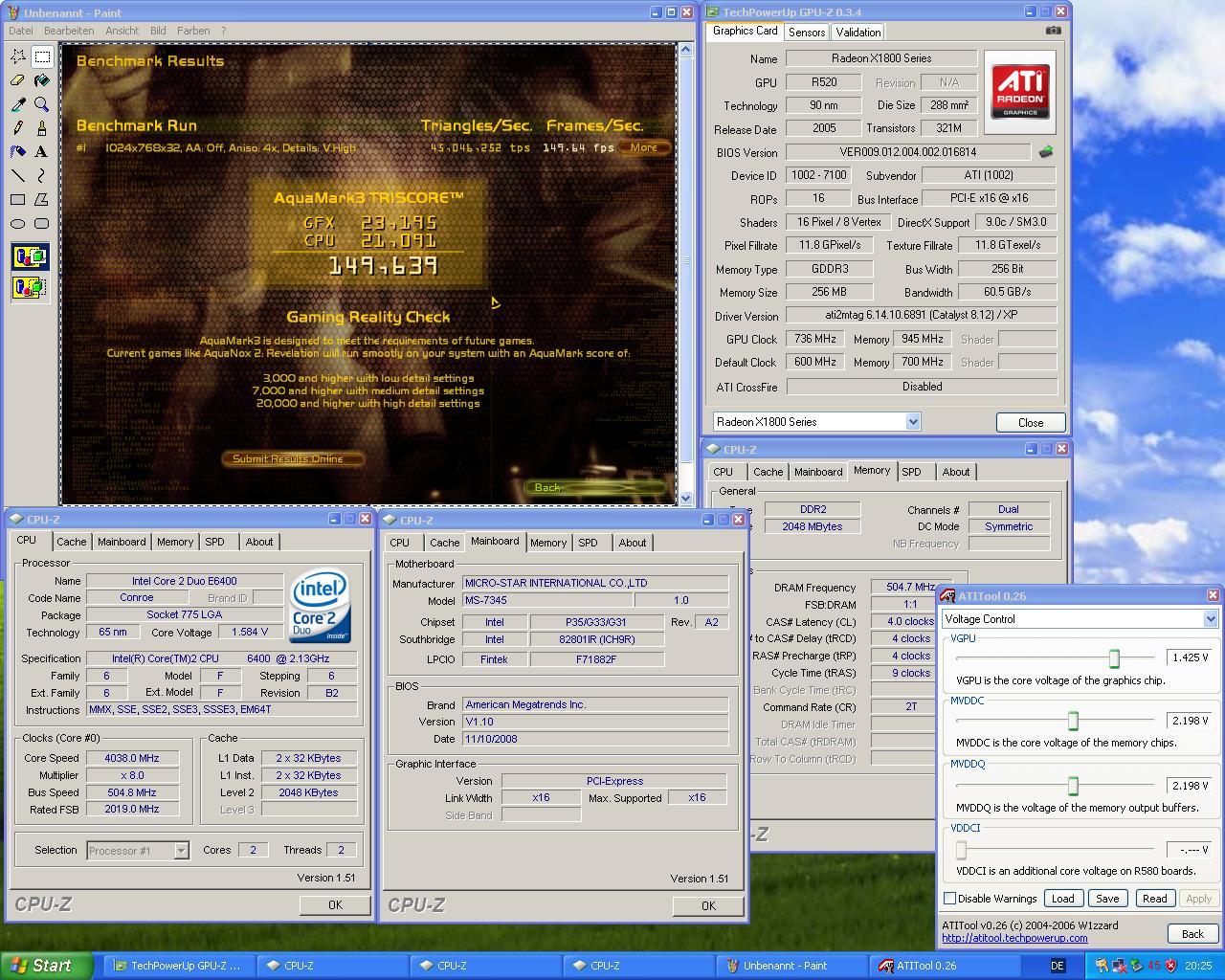The image size is (1225, 980).
Task: Open the Memory tab in left CPU-Z window
Action: tap(175, 542)
